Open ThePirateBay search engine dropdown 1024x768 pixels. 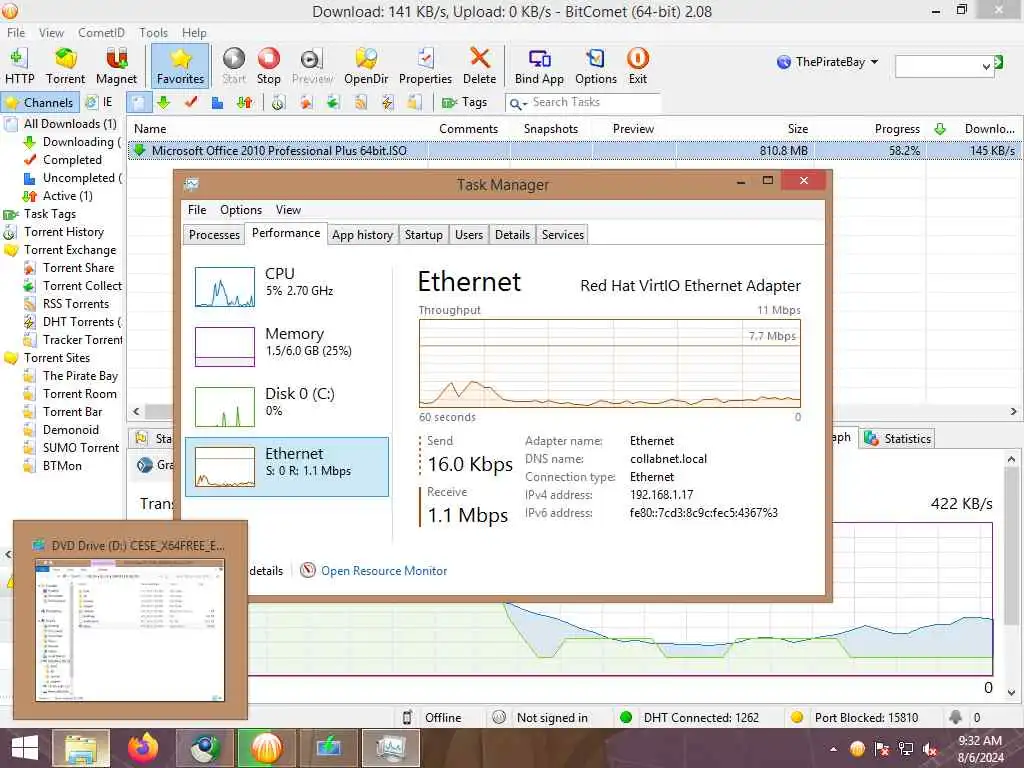click(827, 62)
